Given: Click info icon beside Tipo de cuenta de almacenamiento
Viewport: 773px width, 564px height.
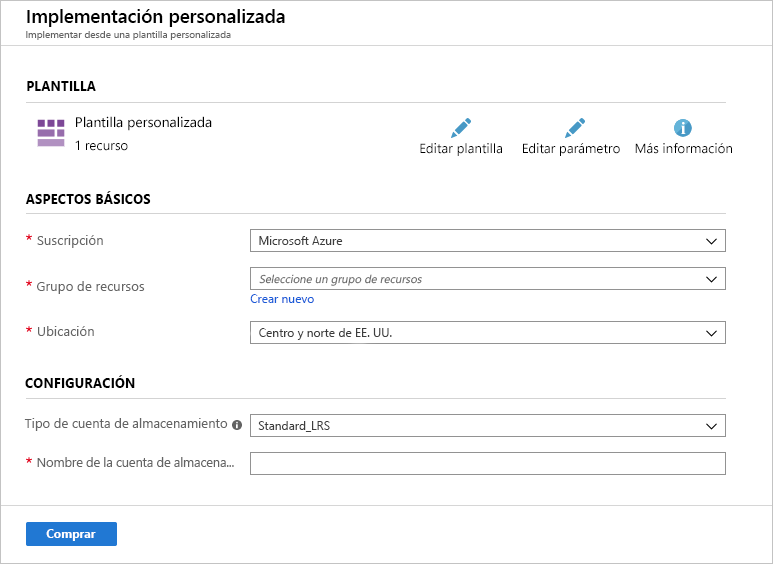Looking at the screenshot, I should (237, 425).
